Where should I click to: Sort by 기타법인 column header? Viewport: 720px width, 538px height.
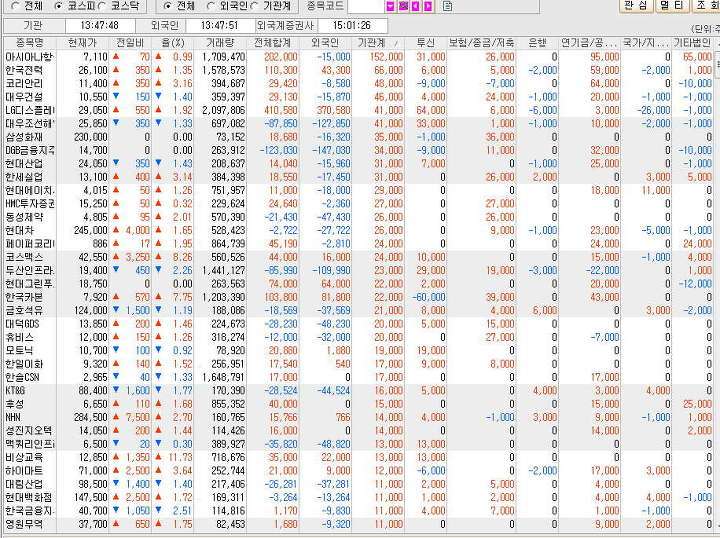[x=692, y=43]
